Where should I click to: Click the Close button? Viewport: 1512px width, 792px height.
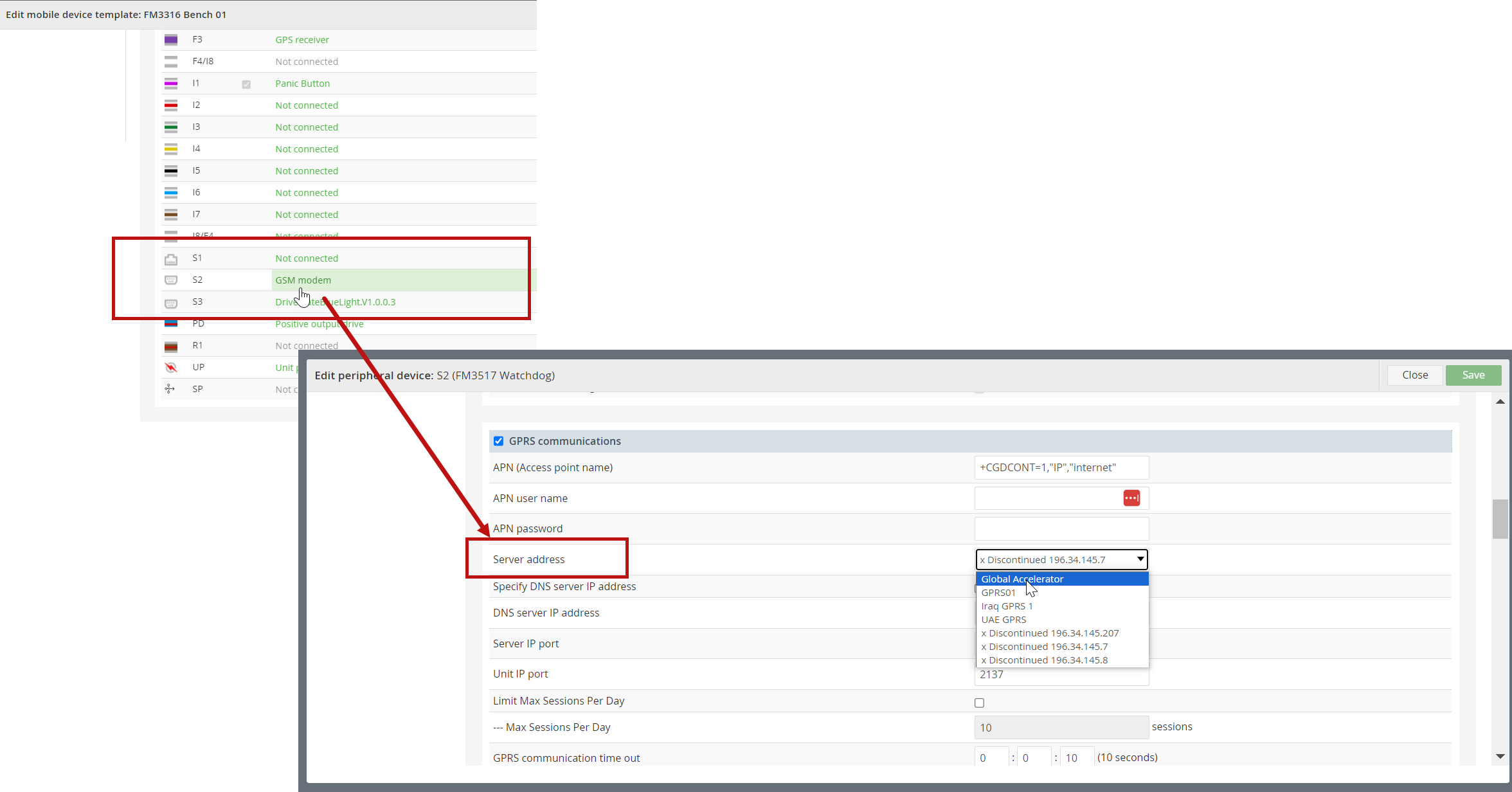1415,375
